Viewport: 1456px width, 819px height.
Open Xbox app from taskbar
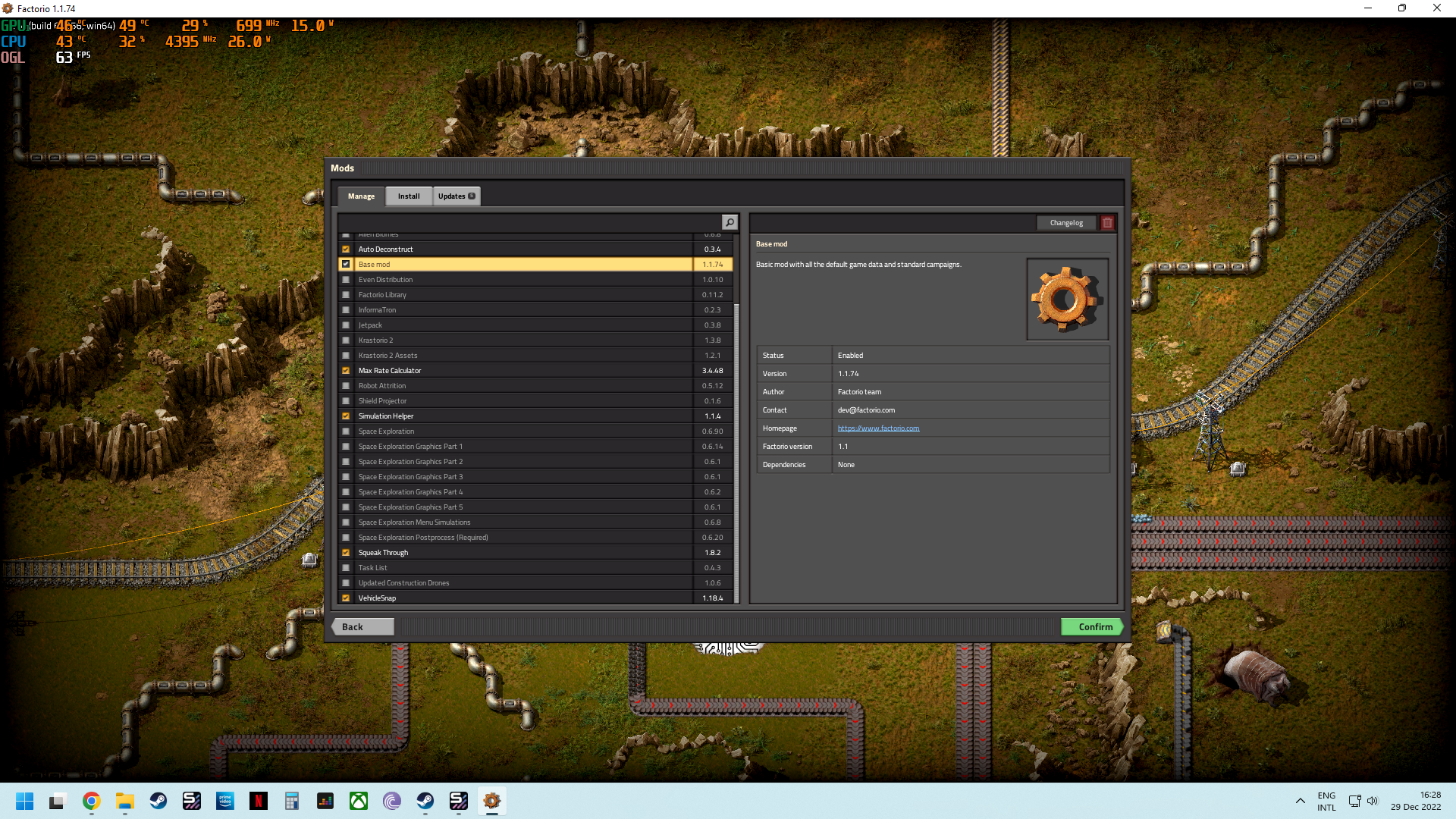[358, 801]
